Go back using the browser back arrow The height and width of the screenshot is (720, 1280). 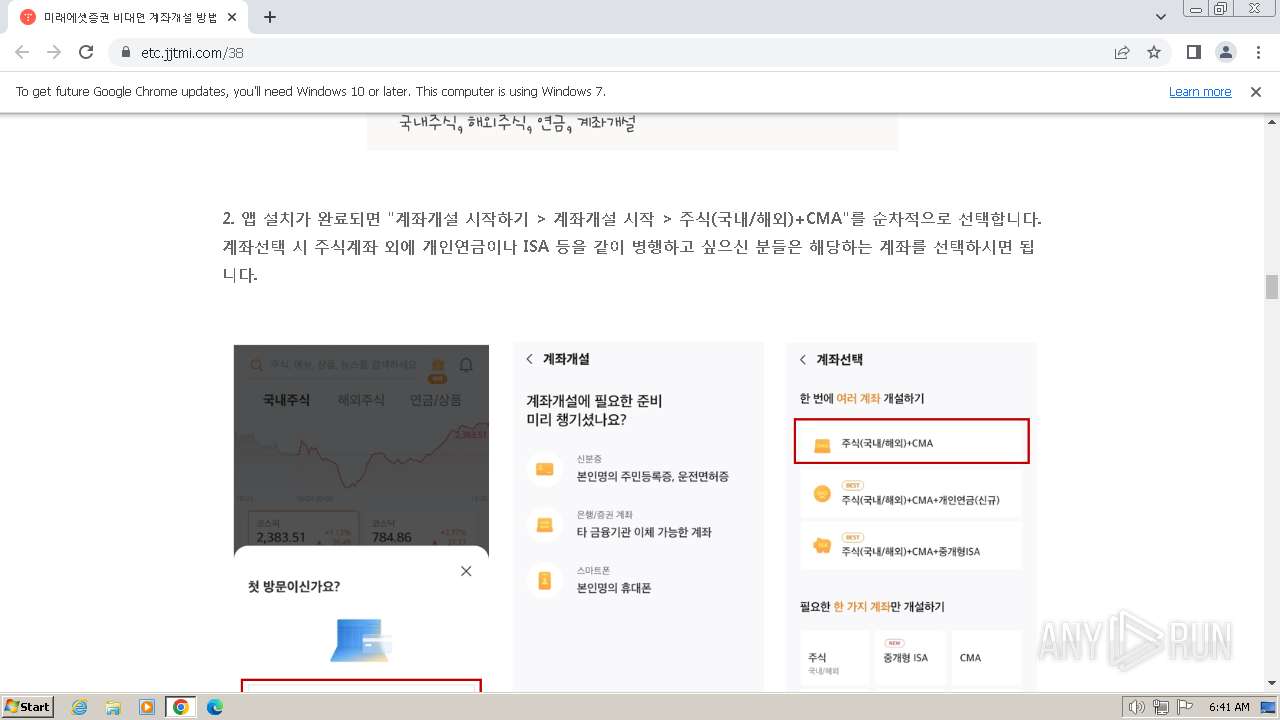tap(22, 52)
